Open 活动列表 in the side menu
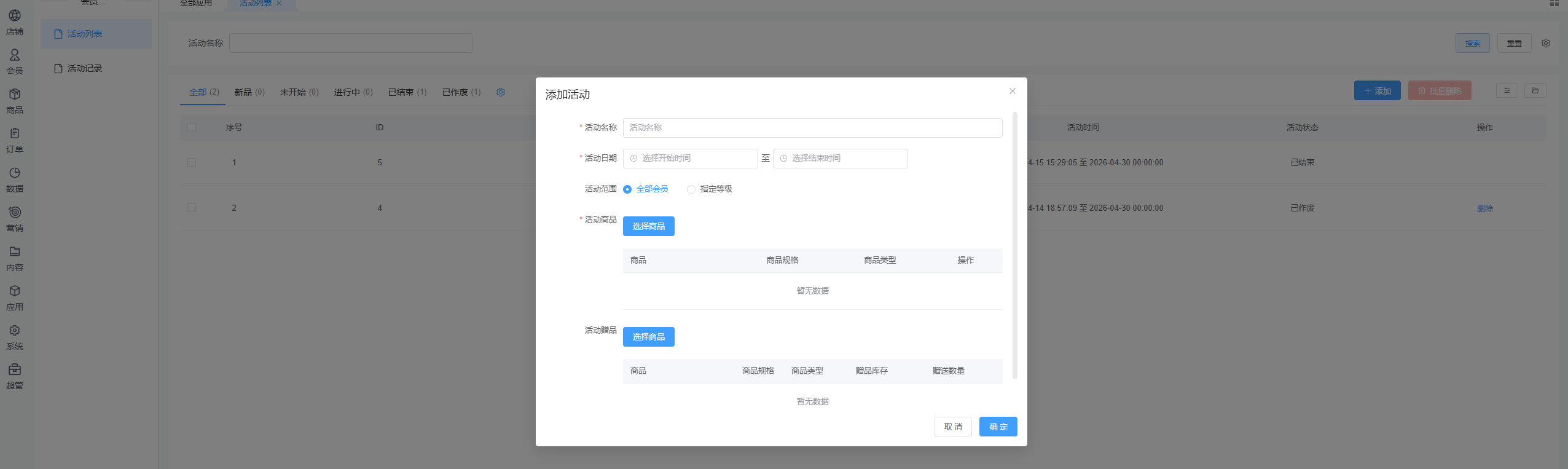 pos(96,34)
